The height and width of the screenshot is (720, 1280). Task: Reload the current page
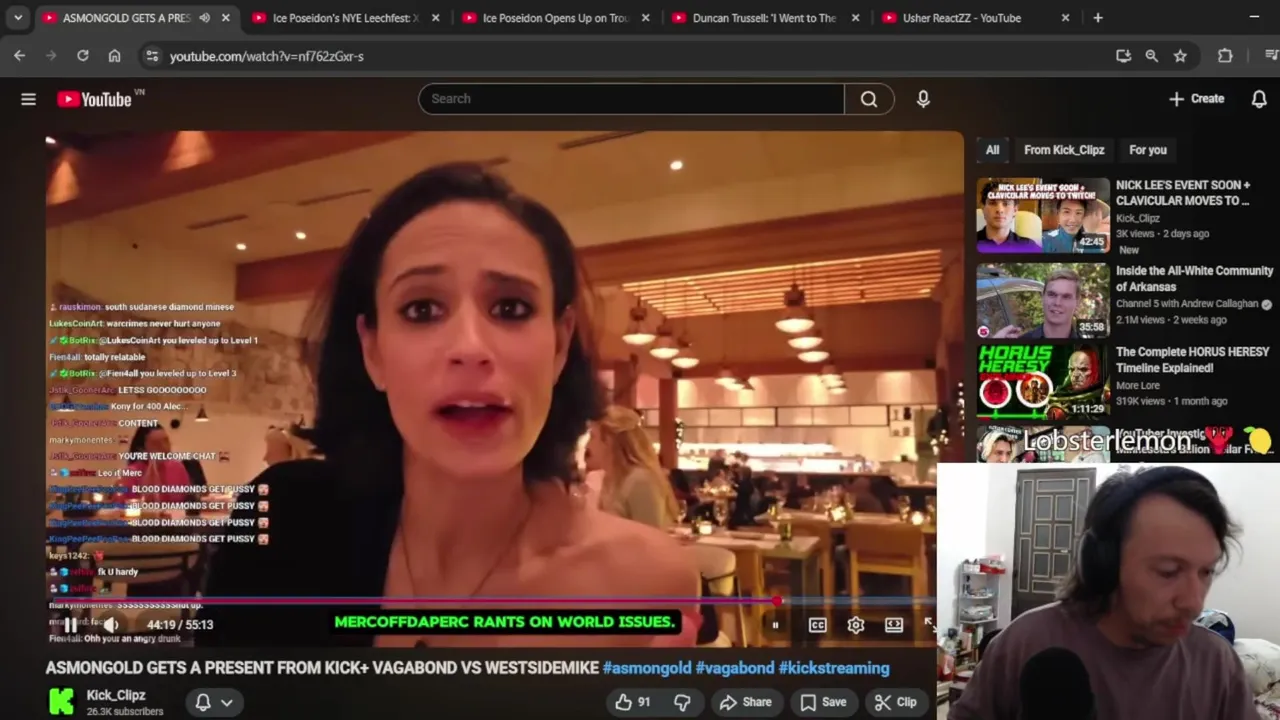[x=83, y=56]
